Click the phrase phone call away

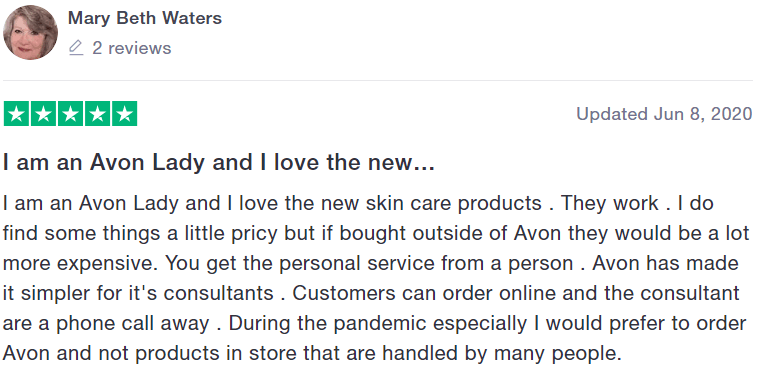(133, 323)
